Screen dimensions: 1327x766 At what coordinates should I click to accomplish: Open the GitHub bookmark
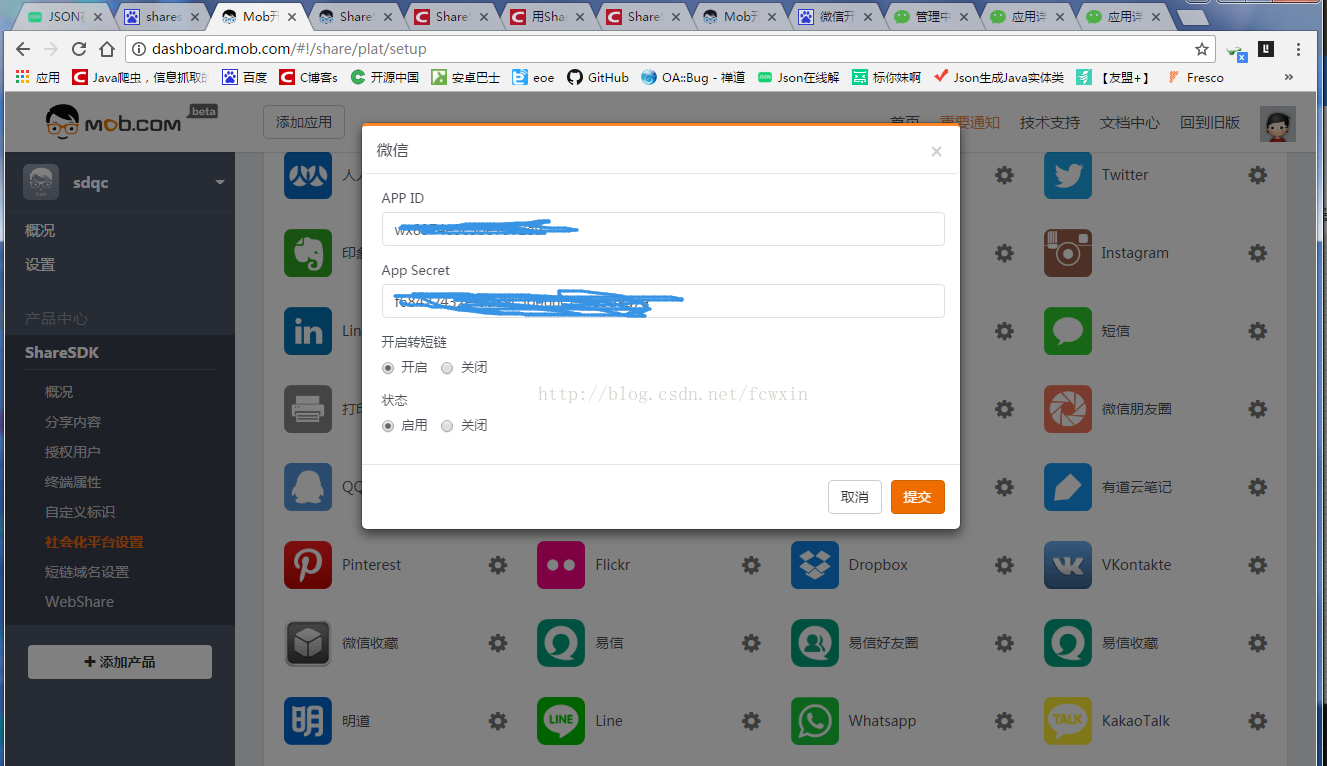[x=598, y=77]
